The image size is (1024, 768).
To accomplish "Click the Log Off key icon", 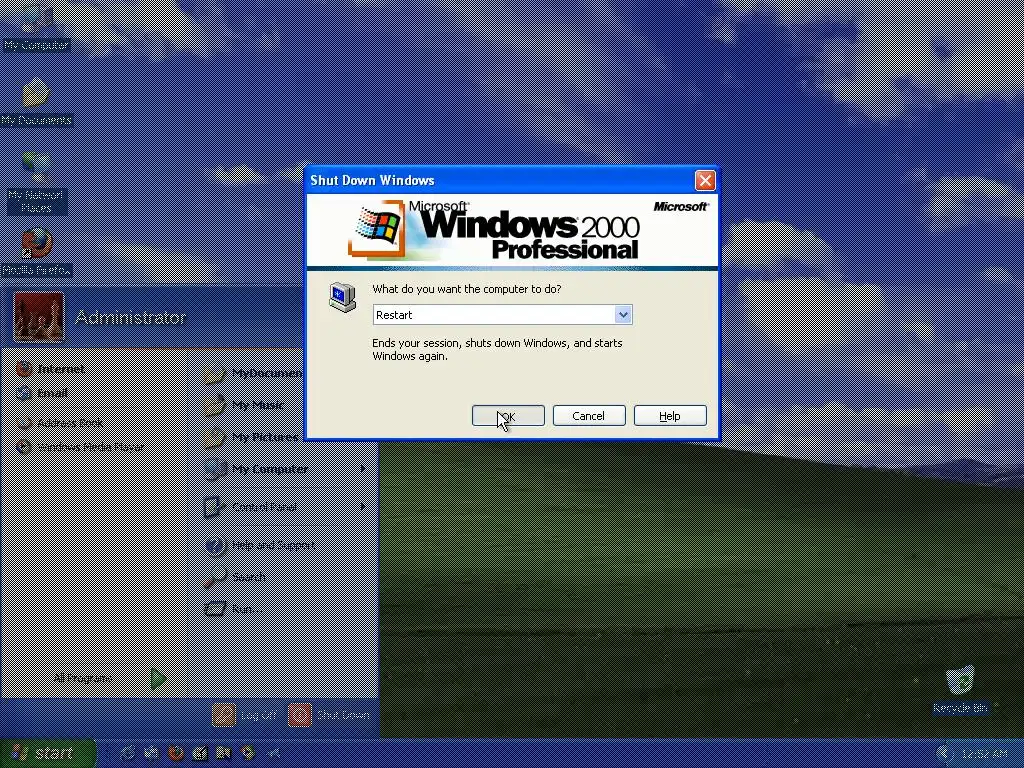I will pyautogui.click(x=224, y=715).
